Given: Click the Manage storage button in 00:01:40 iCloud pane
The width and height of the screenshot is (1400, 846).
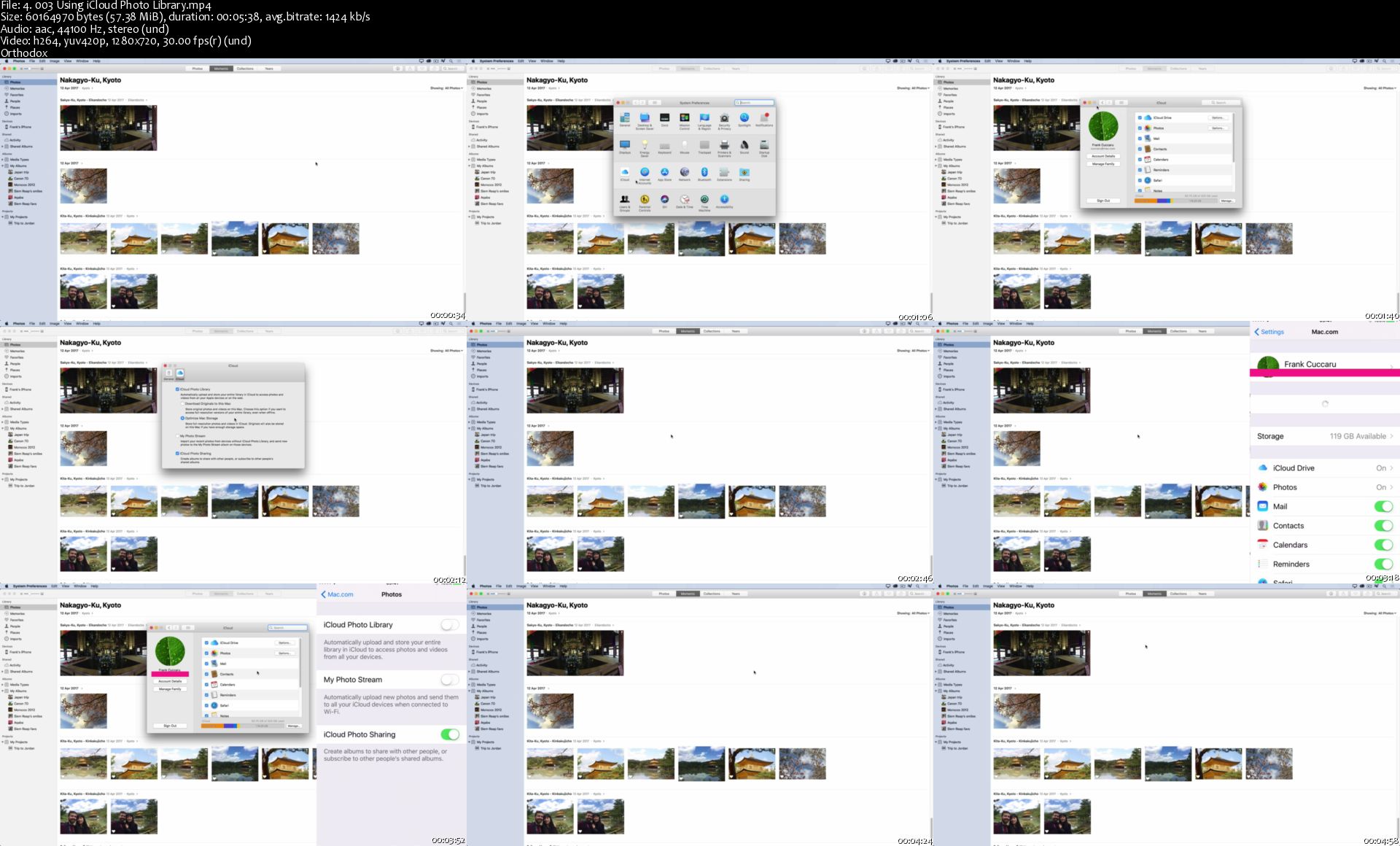Looking at the screenshot, I should (x=1227, y=201).
